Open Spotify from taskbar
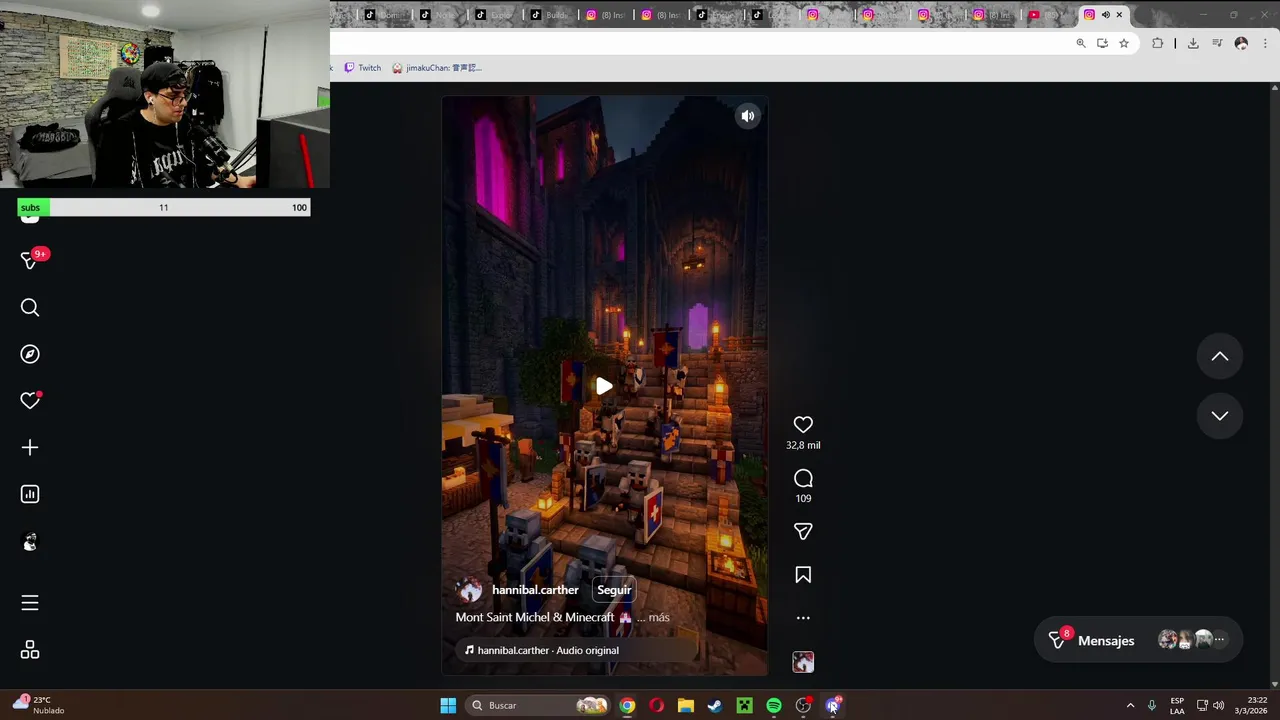The height and width of the screenshot is (720, 1280). [x=774, y=706]
